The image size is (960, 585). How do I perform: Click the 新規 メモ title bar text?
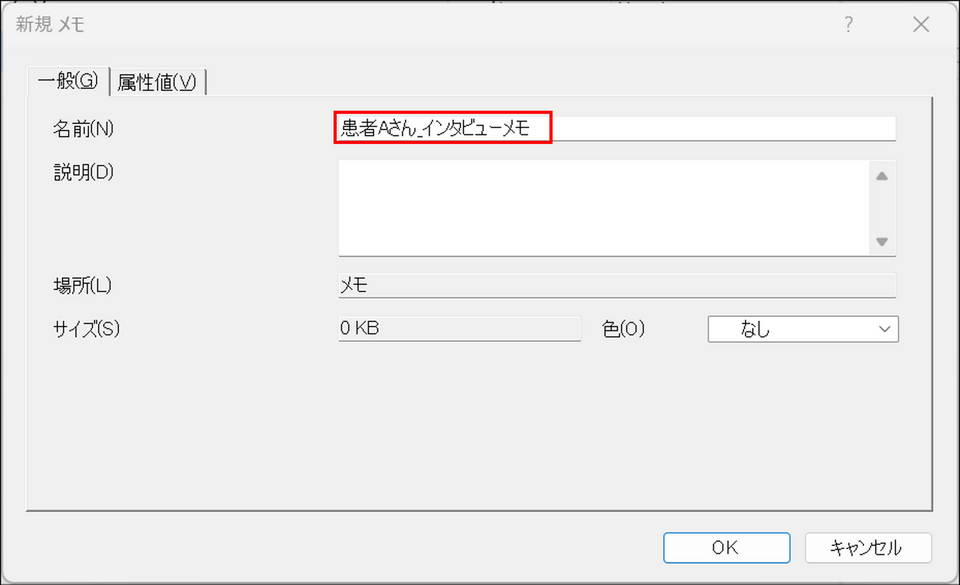coord(51,25)
